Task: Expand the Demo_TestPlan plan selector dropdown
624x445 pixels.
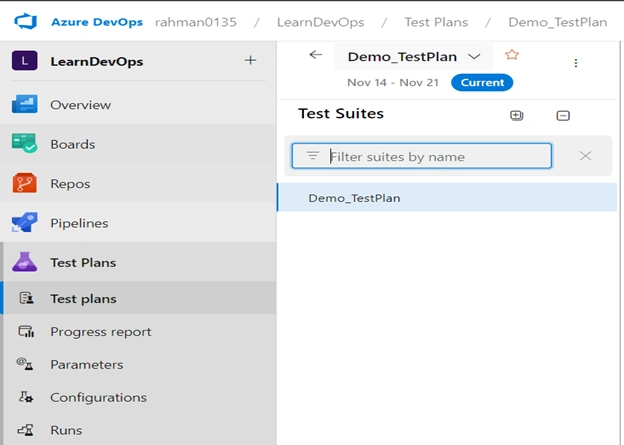Action: click(x=414, y=57)
